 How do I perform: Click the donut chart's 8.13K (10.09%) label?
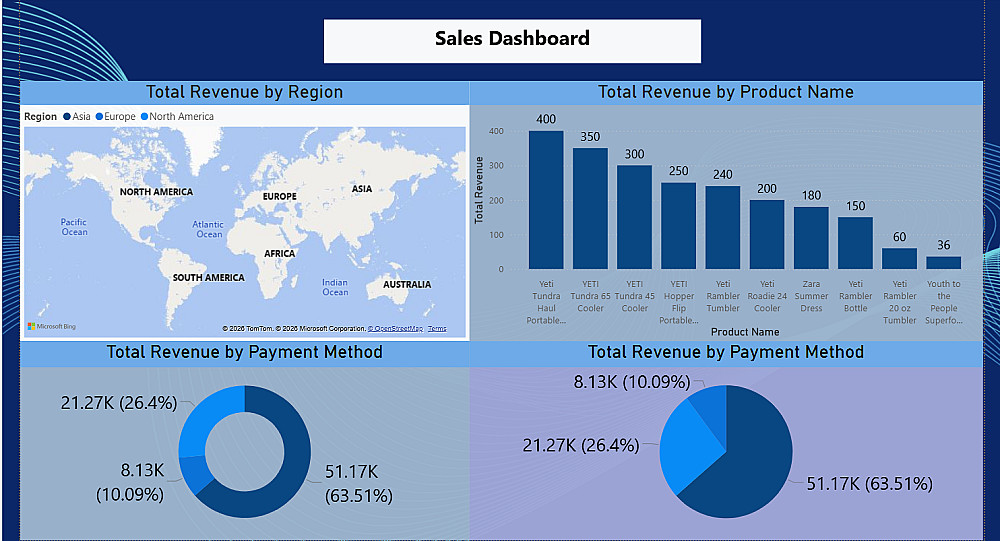[x=130, y=482]
